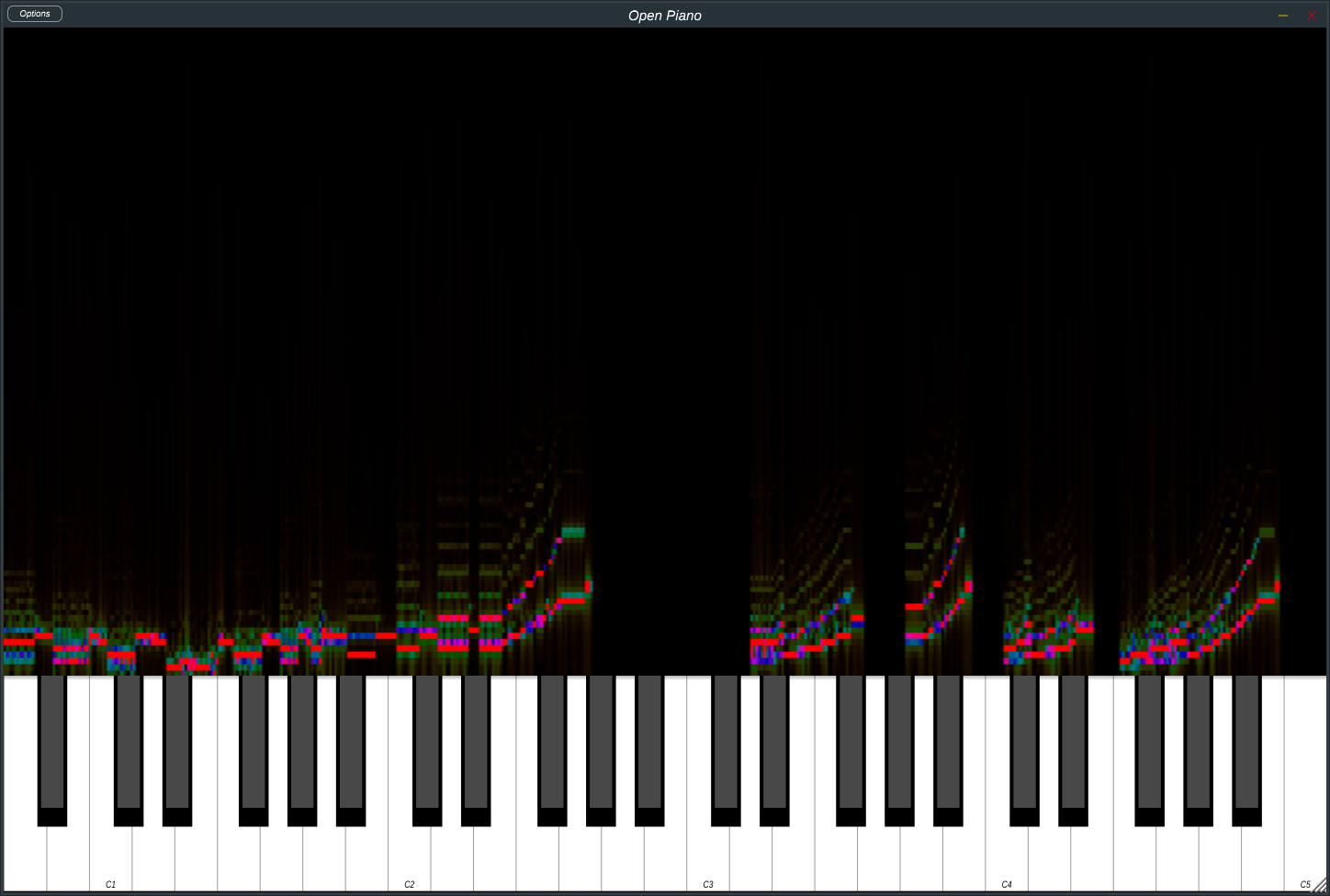1330x896 pixels.
Task: Play the middle C key labeled C4
Action: (x=1007, y=858)
